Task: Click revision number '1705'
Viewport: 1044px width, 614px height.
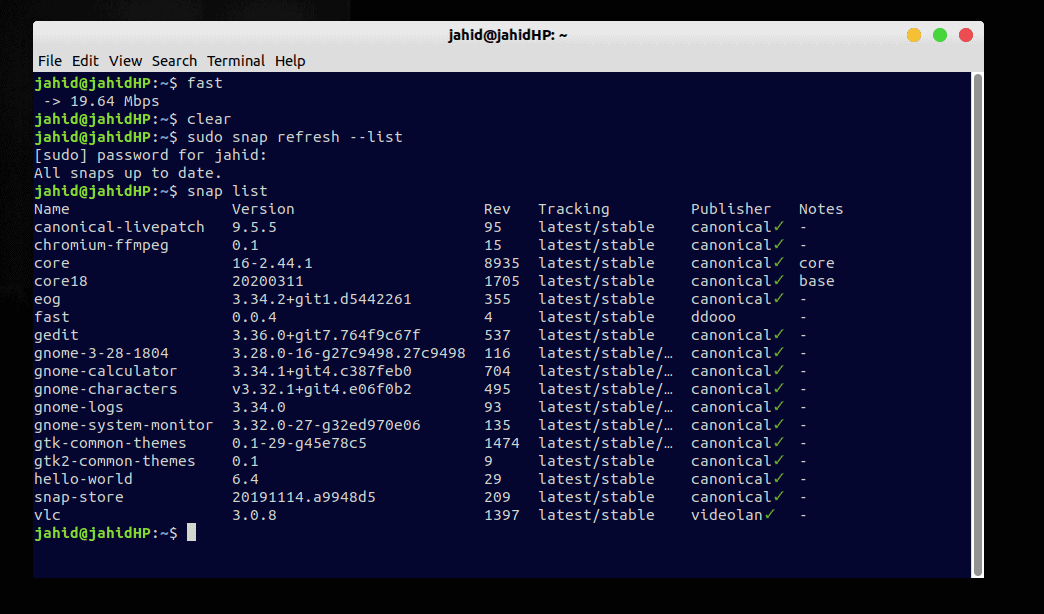Action: click(x=502, y=281)
